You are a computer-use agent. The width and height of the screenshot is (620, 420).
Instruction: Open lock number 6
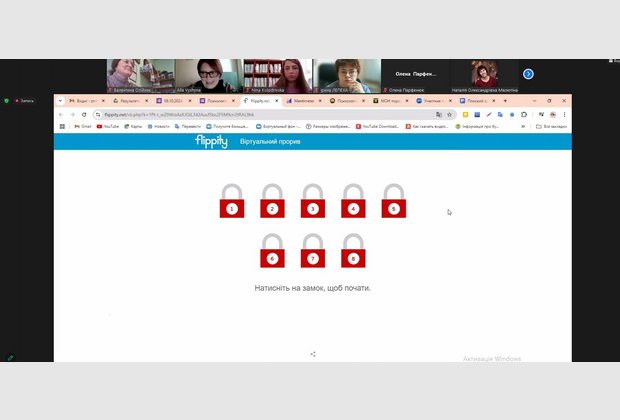pyautogui.click(x=272, y=251)
